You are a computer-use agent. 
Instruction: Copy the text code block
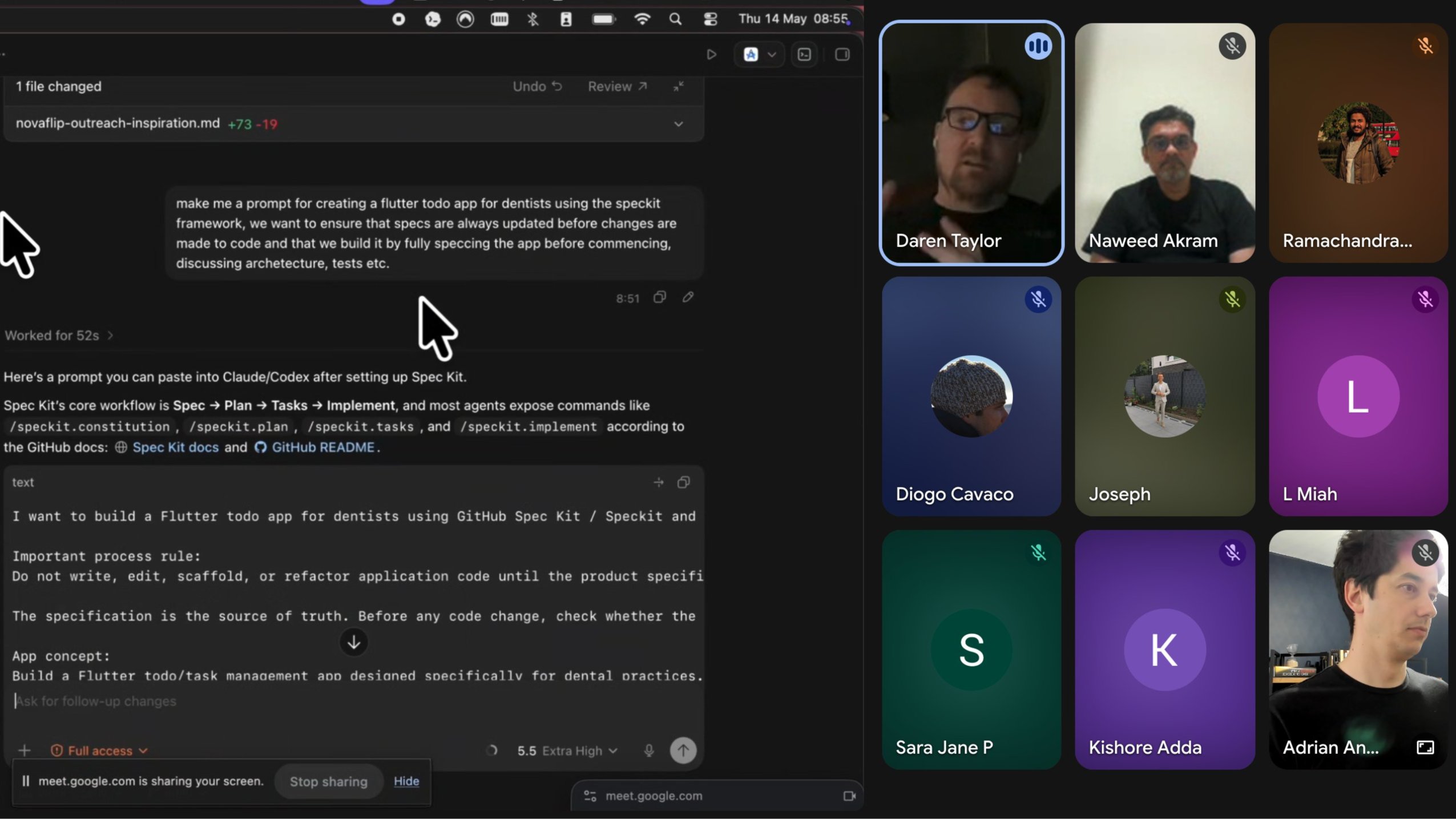coord(683,482)
